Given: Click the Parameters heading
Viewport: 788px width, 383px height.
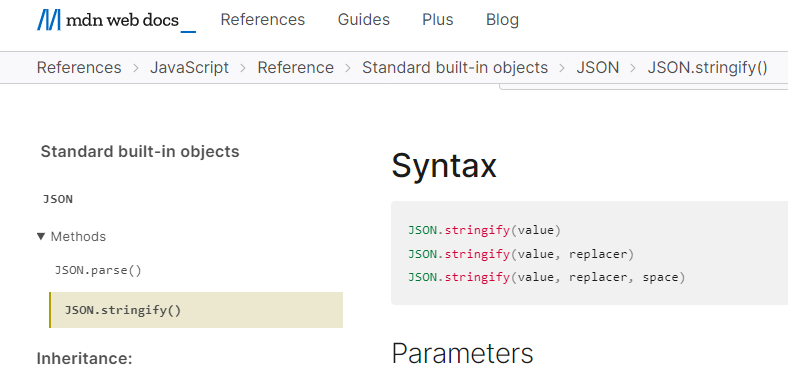Looking at the screenshot, I should coord(462,353).
